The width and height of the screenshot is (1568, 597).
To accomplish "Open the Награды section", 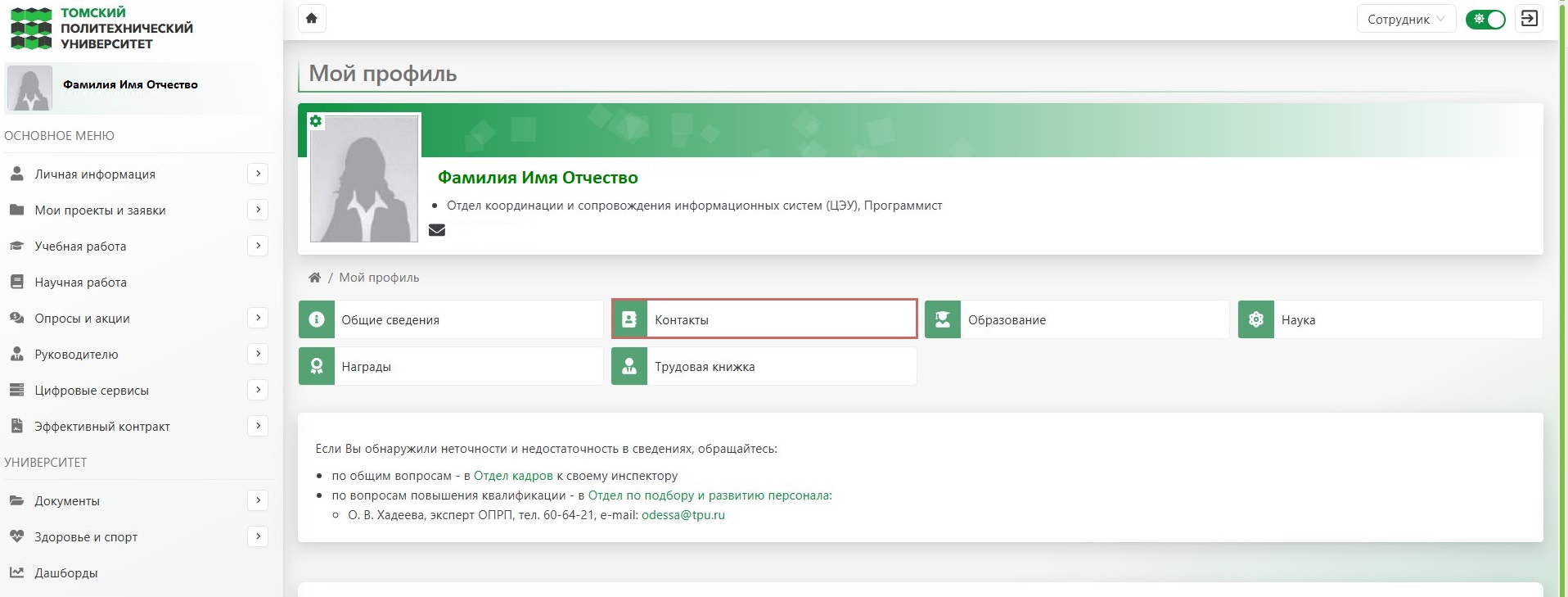I will click(451, 366).
